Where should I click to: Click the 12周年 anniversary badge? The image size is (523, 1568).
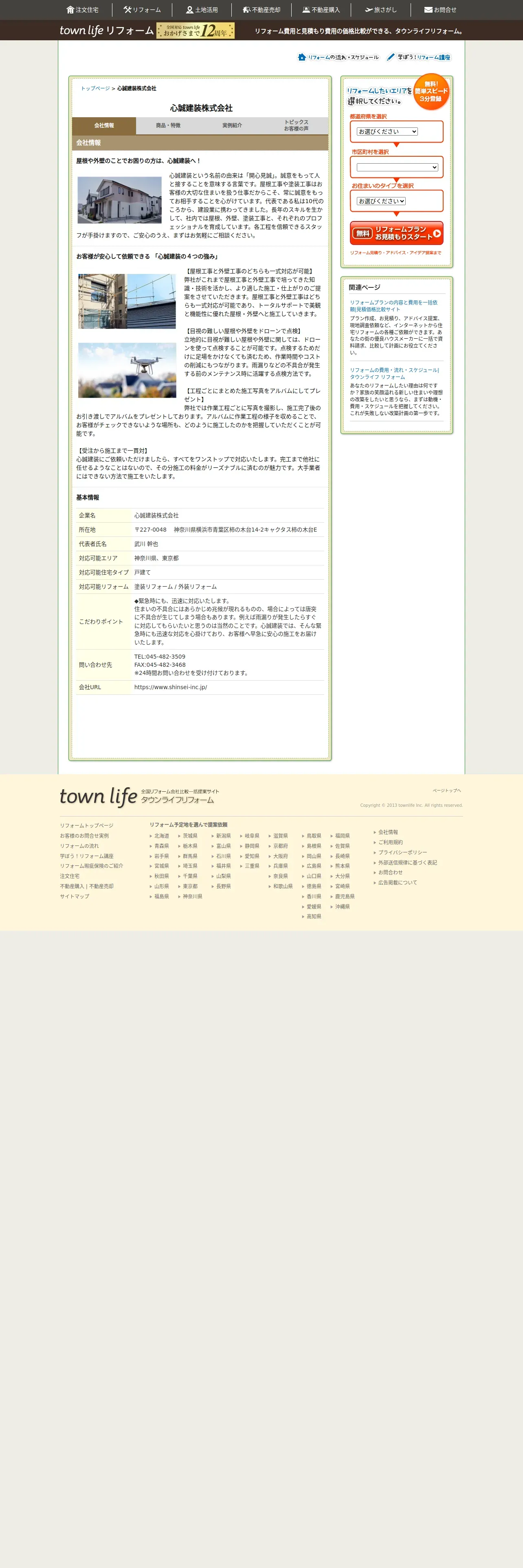click(x=196, y=31)
